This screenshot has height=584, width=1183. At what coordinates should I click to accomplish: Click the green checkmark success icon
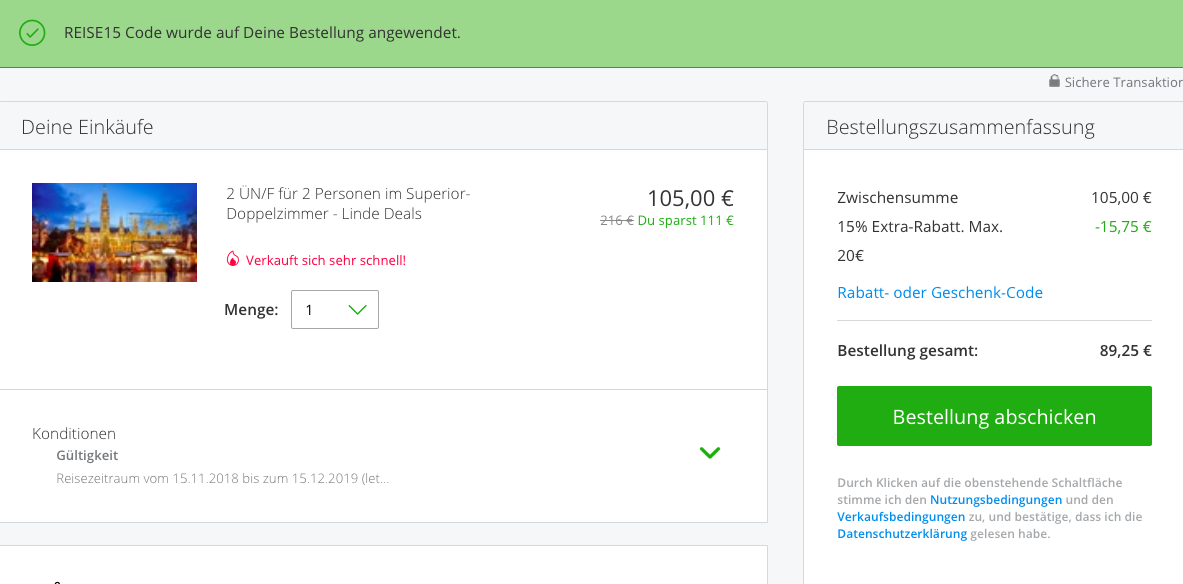(32, 33)
